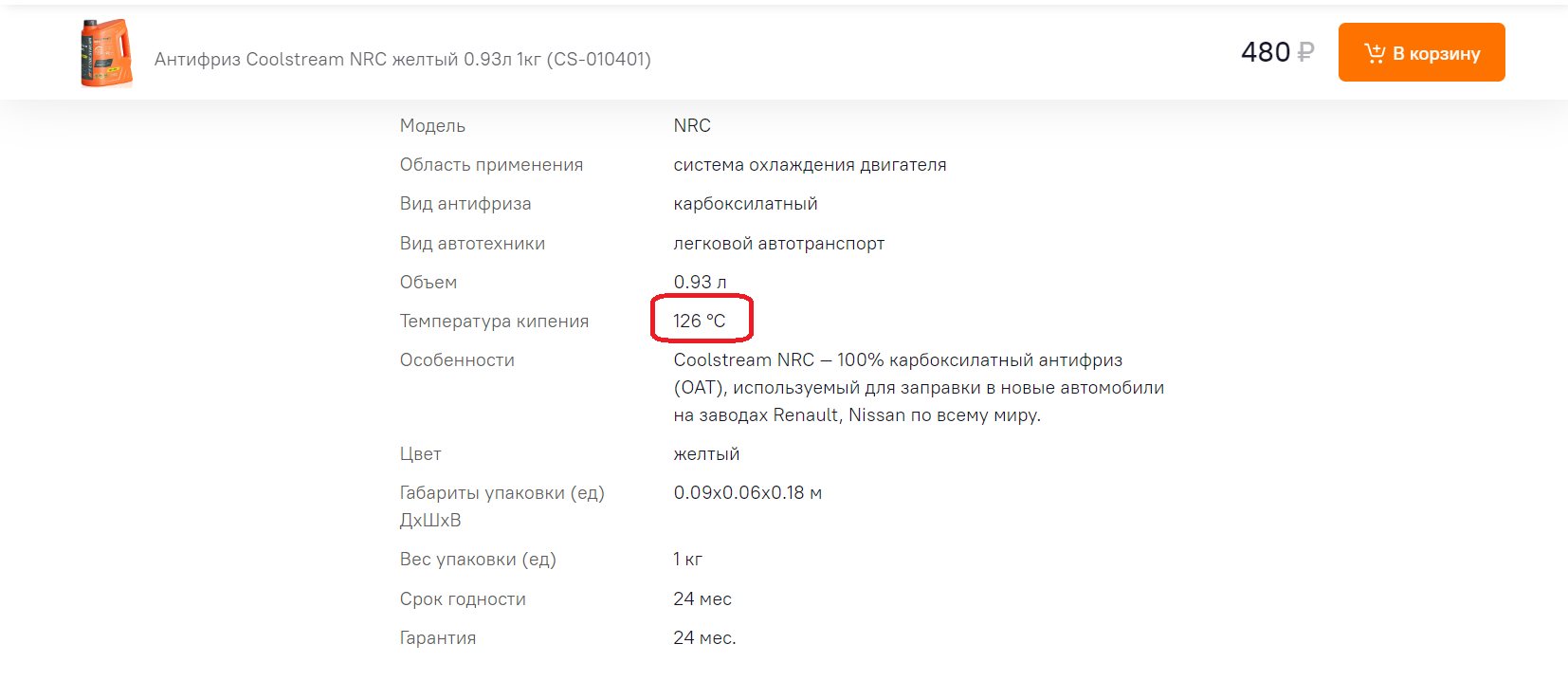Screen dimensions: 1568x699
Task: Select система охлаждения двигателя value
Action: (x=810, y=165)
